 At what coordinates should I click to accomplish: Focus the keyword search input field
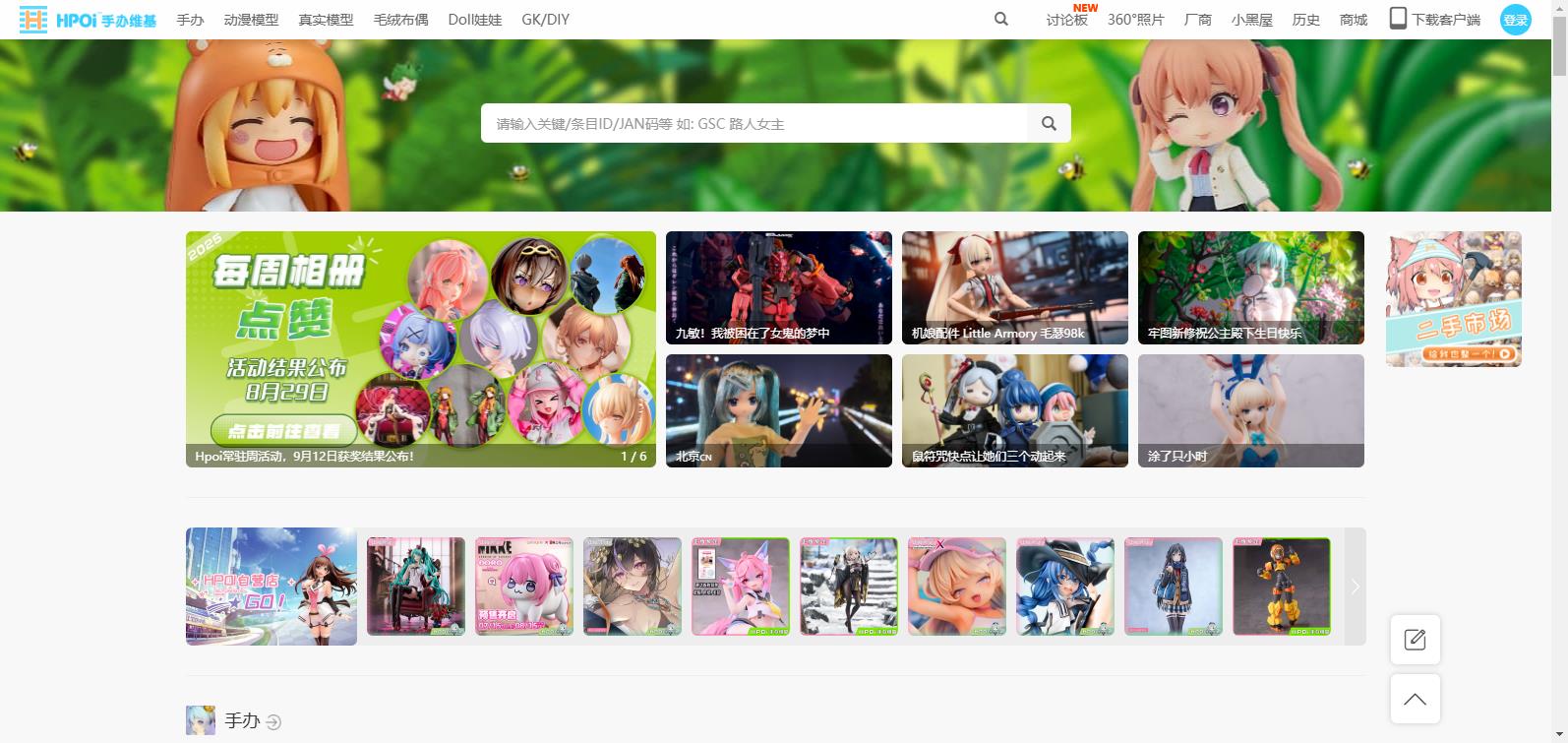coord(754,124)
